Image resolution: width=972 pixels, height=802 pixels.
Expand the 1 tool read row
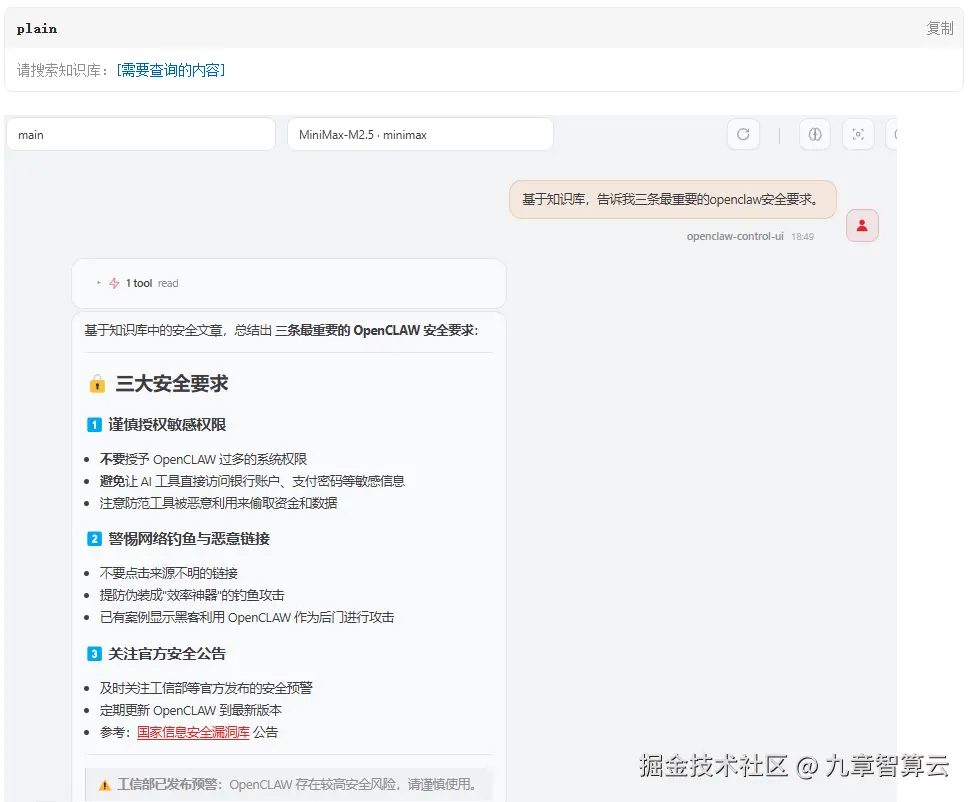pos(289,283)
